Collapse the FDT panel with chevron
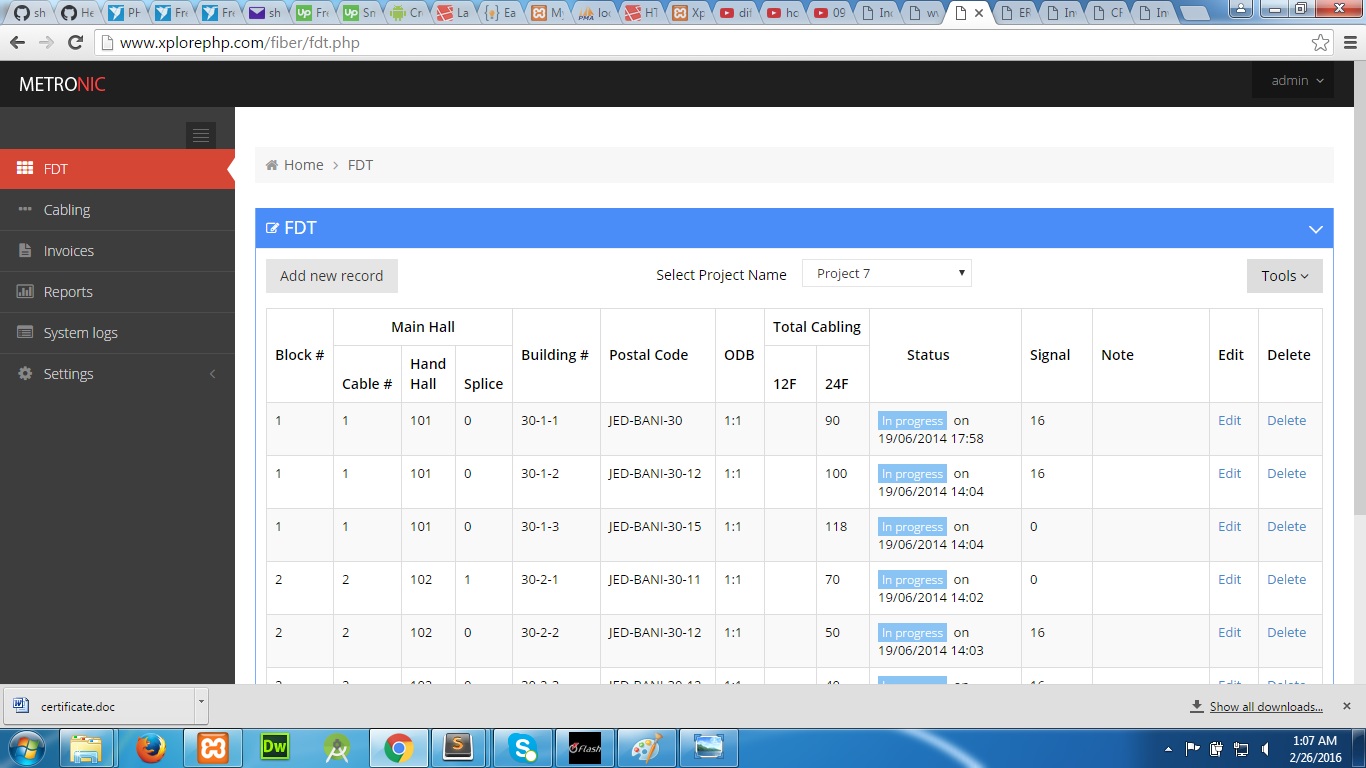The width and height of the screenshot is (1366, 768). [1315, 229]
